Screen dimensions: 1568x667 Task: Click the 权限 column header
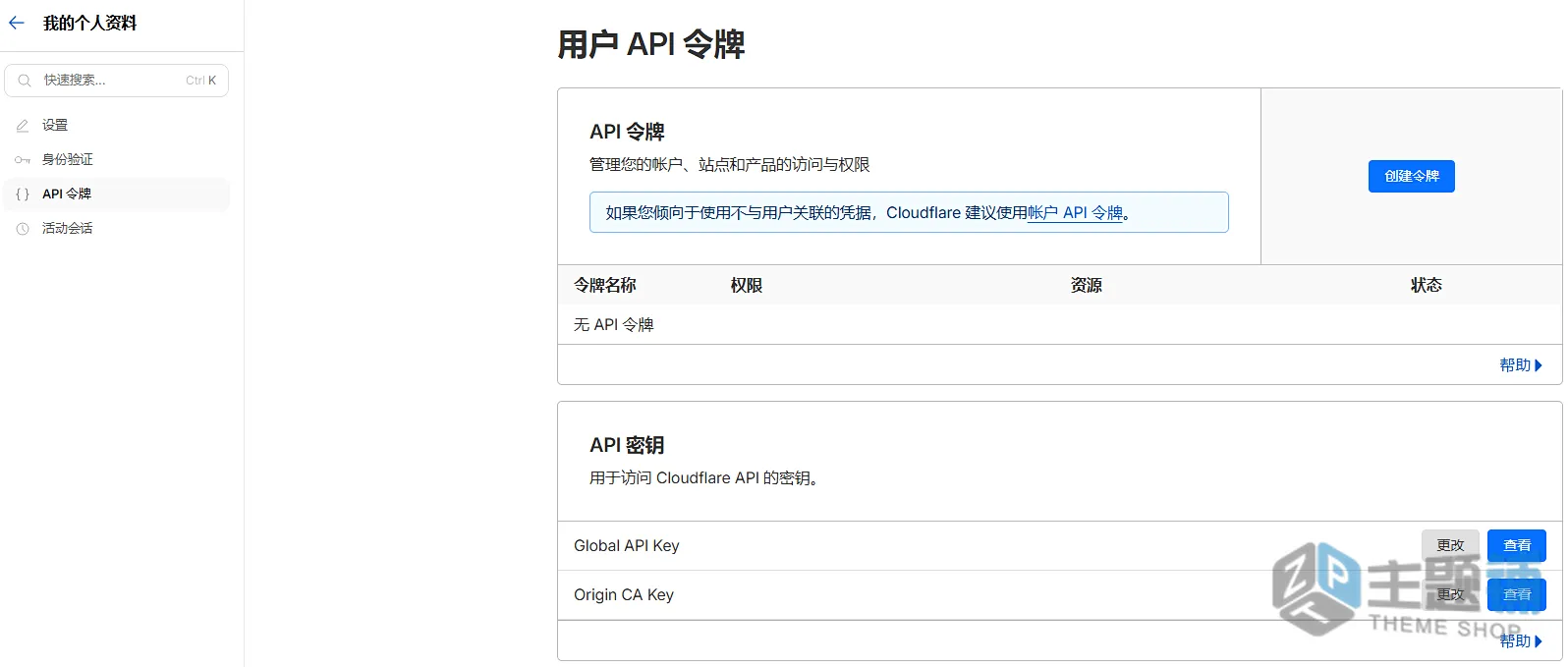tap(747, 285)
